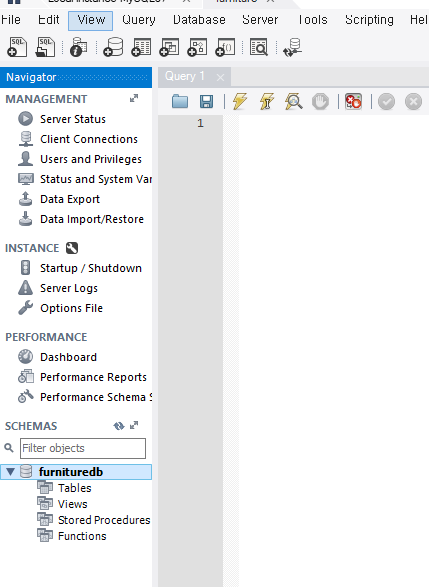Screen dimensions: 429x587
Task: Save the script with floppy icon
Action: click(206, 101)
